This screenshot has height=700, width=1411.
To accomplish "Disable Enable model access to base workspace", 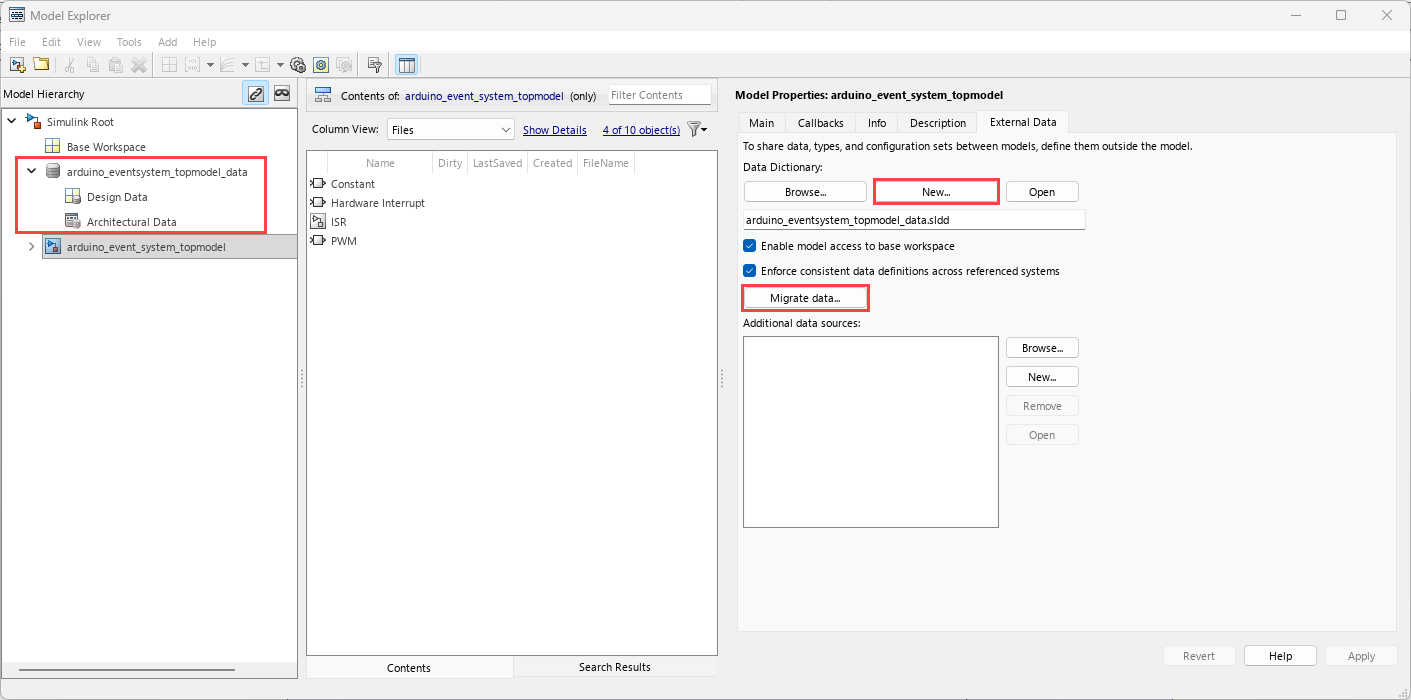I will coord(749,245).
